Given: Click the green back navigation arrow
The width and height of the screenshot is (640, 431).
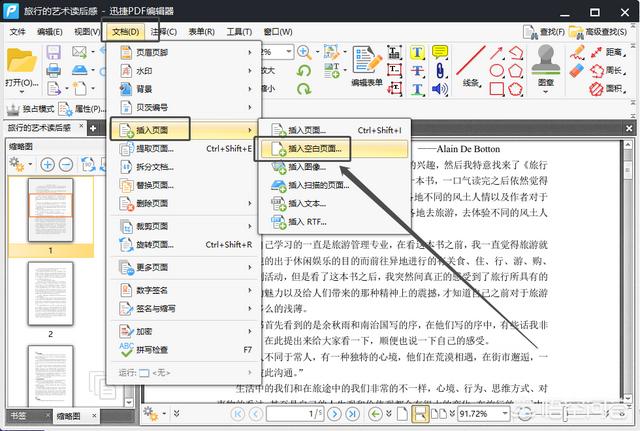Looking at the screenshot, I should pos(375,414).
